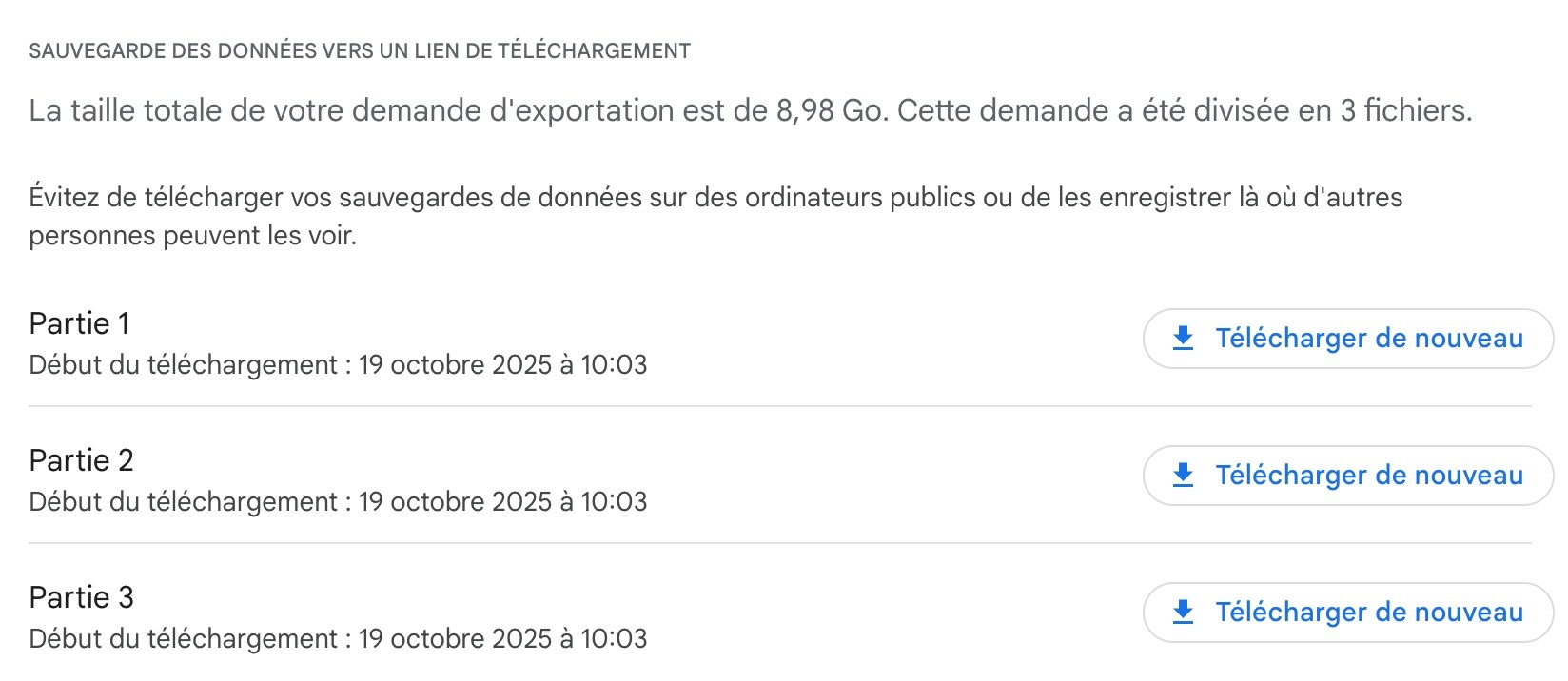
Task: Select the "Partie 3" title
Action: click(x=81, y=598)
